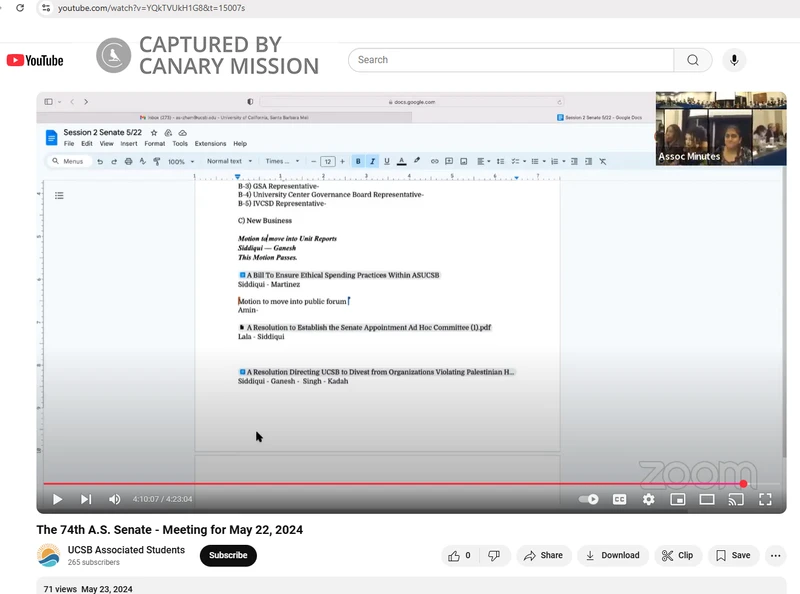Dislike the video with thumbs down

494,555
